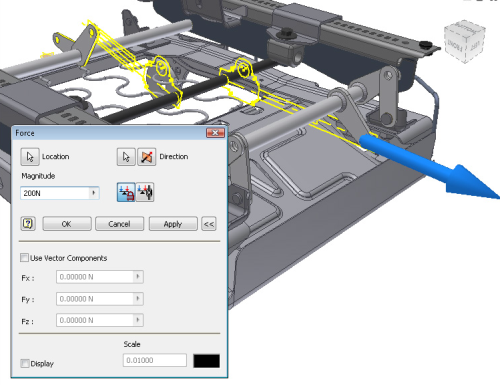Confirm the force with OK
500x385 pixels.
[67, 224]
